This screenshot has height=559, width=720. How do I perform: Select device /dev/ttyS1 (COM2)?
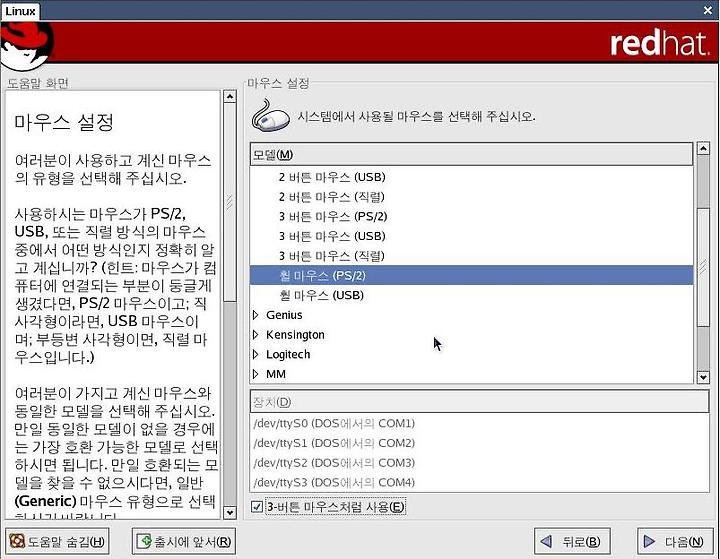tap(479, 443)
